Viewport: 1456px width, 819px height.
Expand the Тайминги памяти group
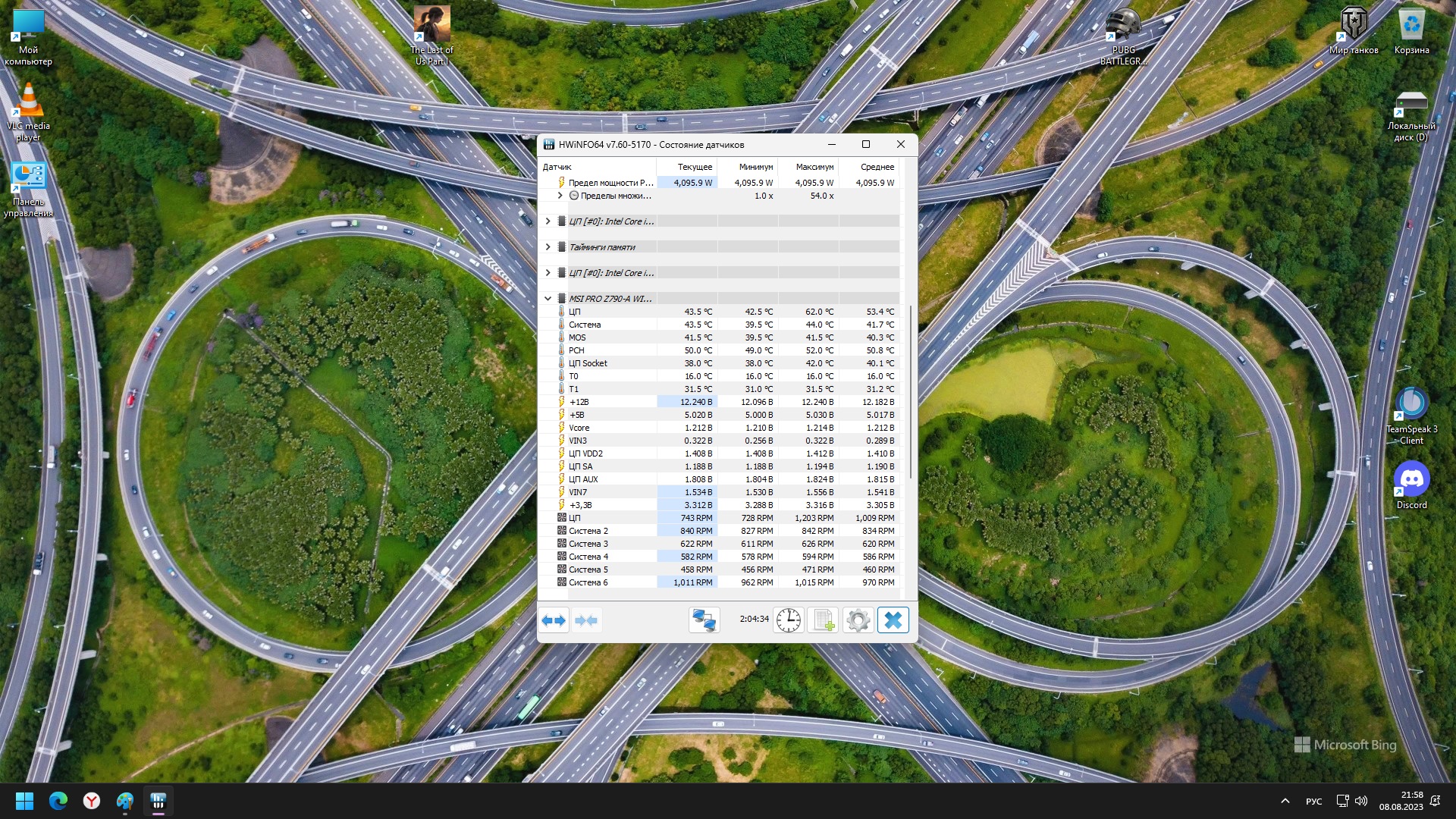click(x=548, y=247)
